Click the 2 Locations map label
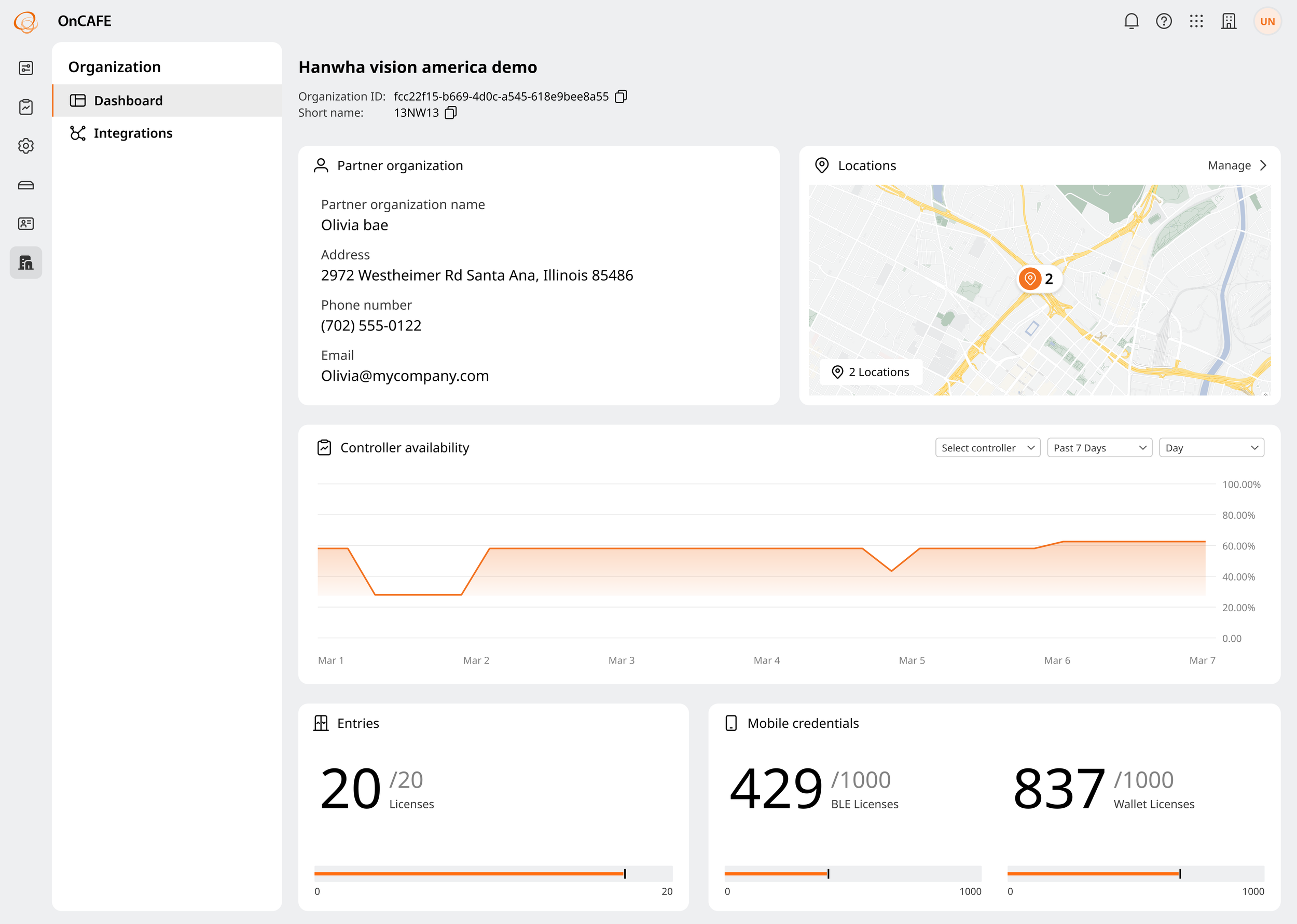1297x924 pixels. click(x=871, y=372)
